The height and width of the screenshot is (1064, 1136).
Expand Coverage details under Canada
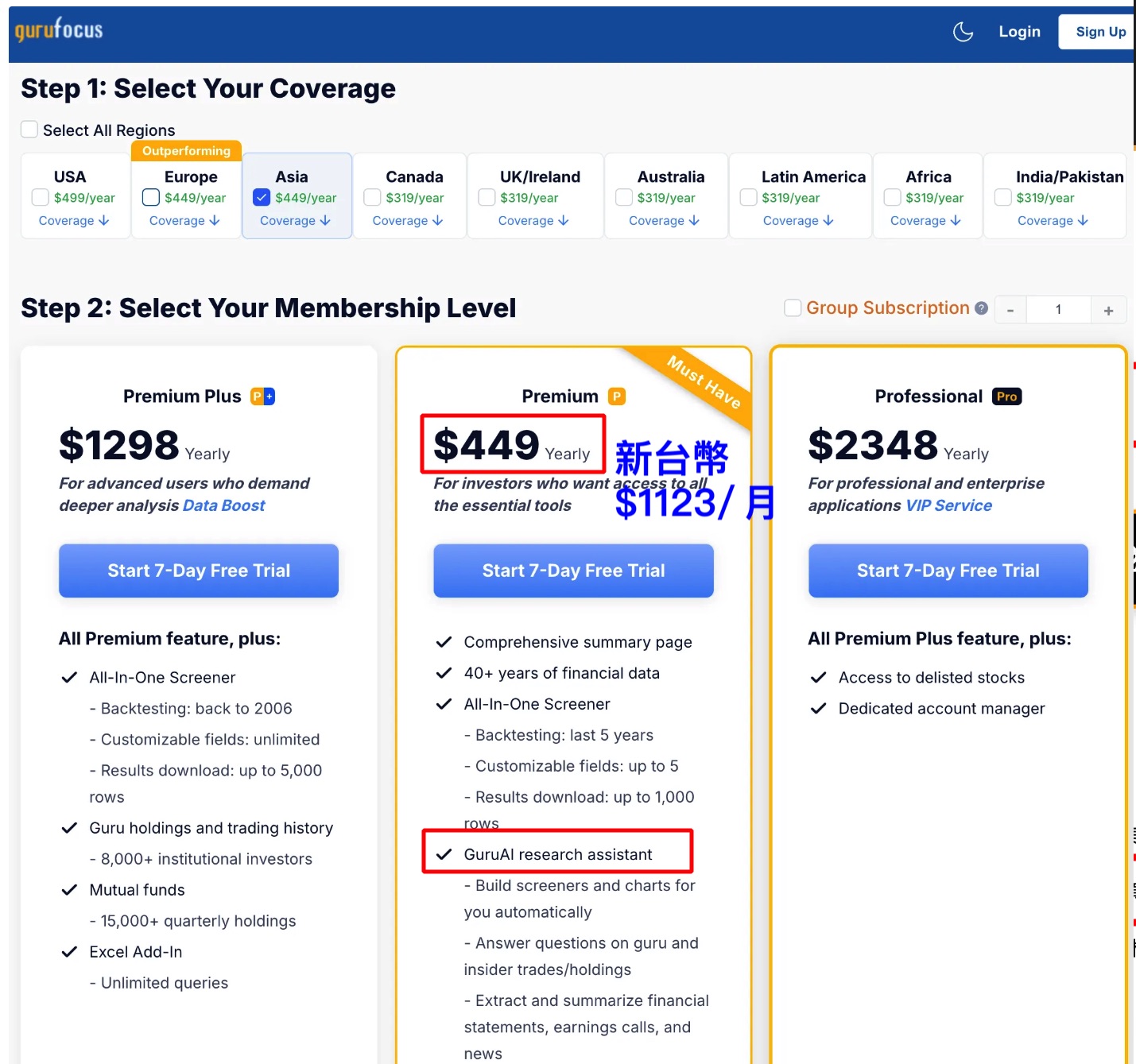(408, 221)
